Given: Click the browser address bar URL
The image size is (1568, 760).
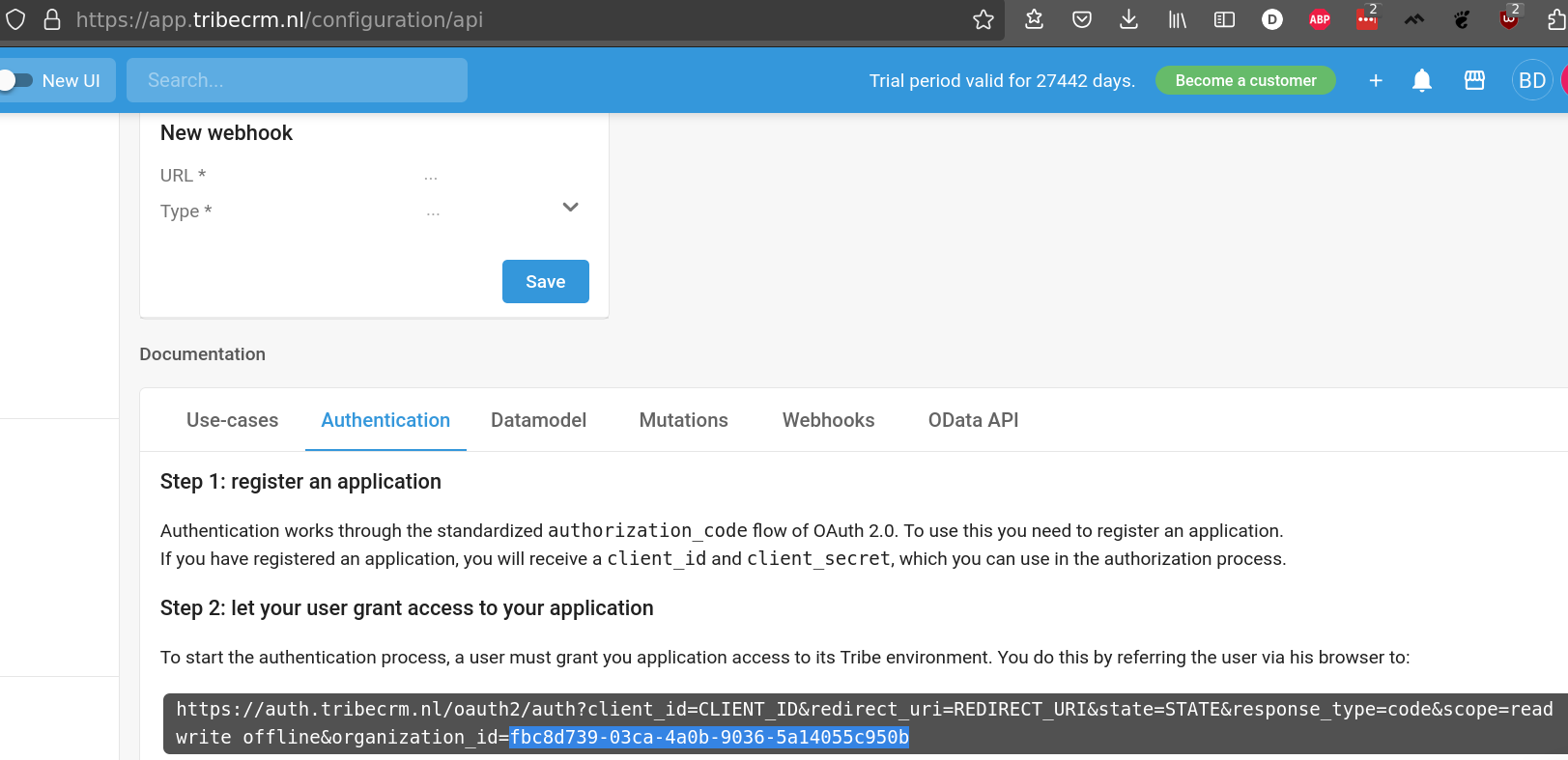Looking at the screenshot, I should click(x=279, y=19).
